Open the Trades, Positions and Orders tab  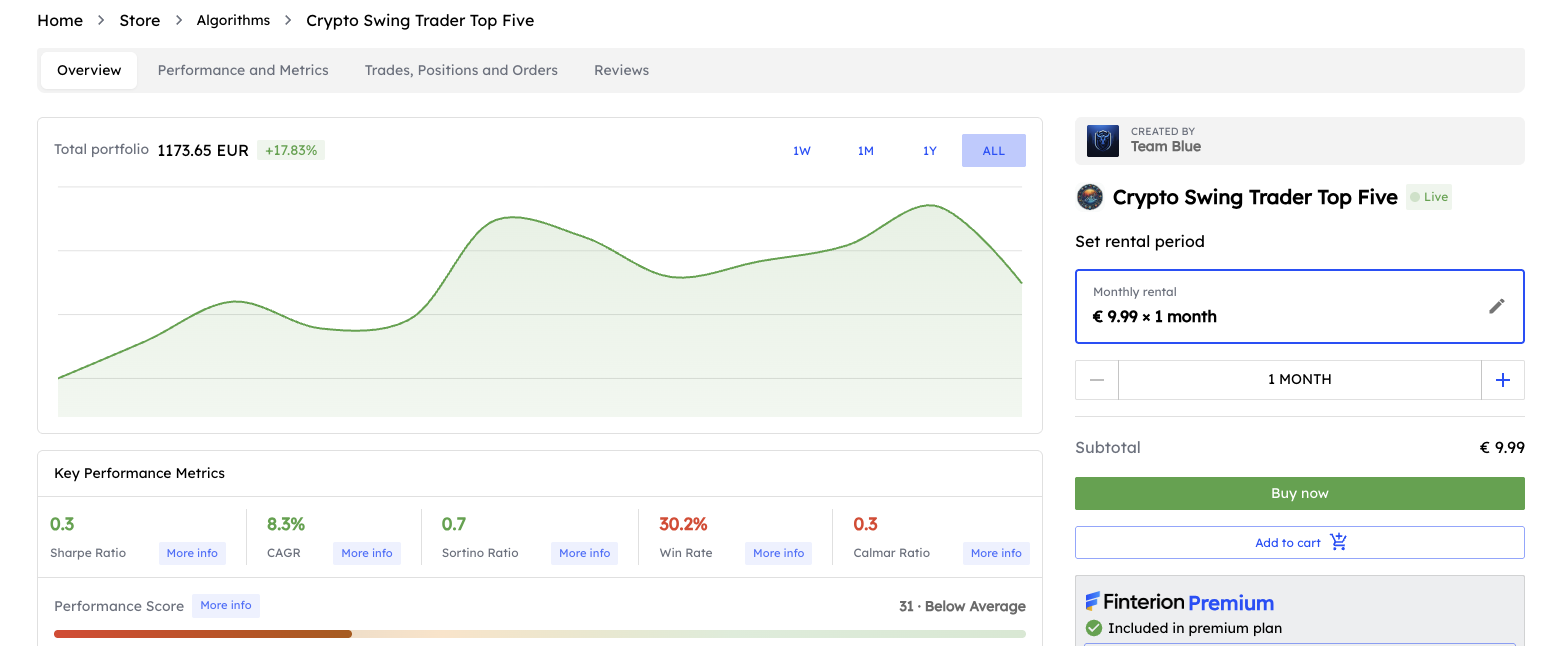coord(461,70)
